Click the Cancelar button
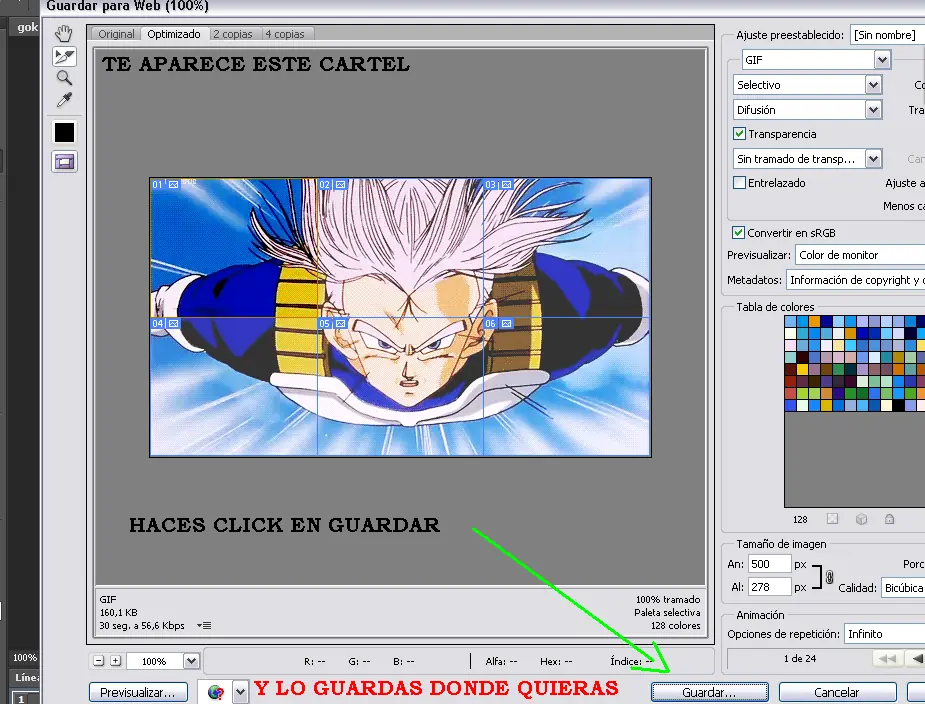925x704 pixels. pos(837,692)
